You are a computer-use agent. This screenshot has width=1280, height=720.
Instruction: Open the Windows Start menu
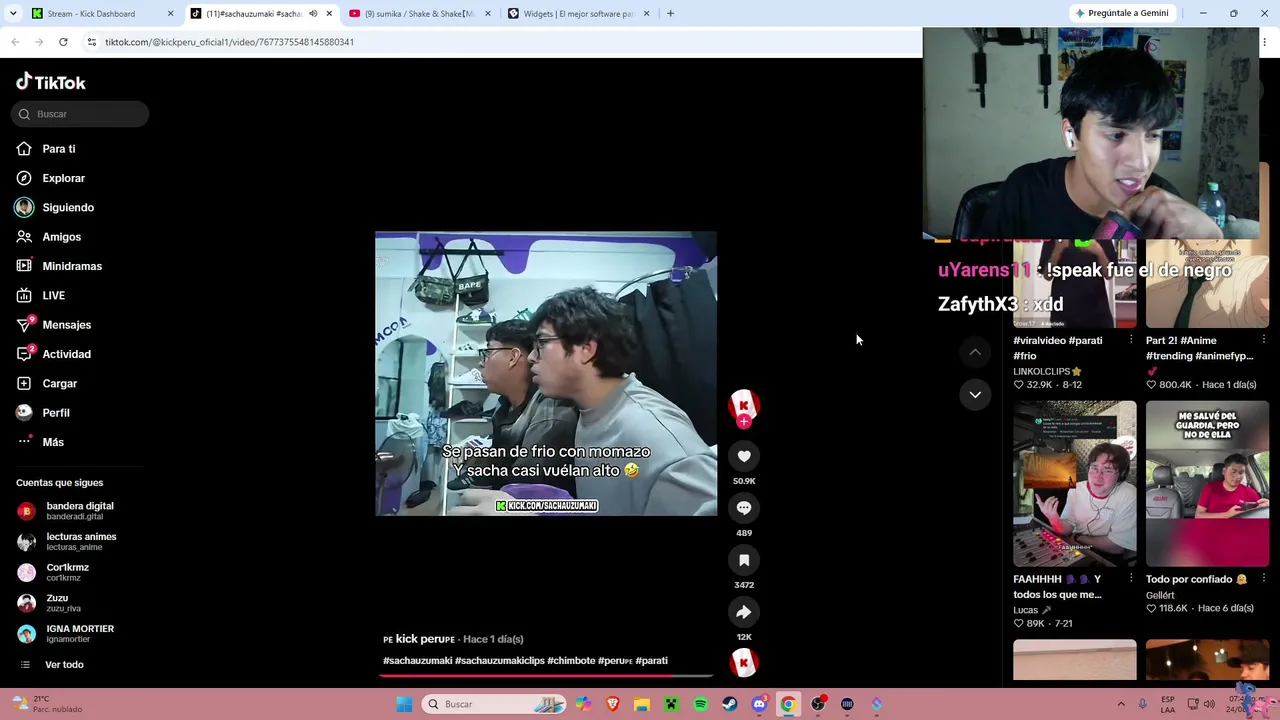(404, 704)
